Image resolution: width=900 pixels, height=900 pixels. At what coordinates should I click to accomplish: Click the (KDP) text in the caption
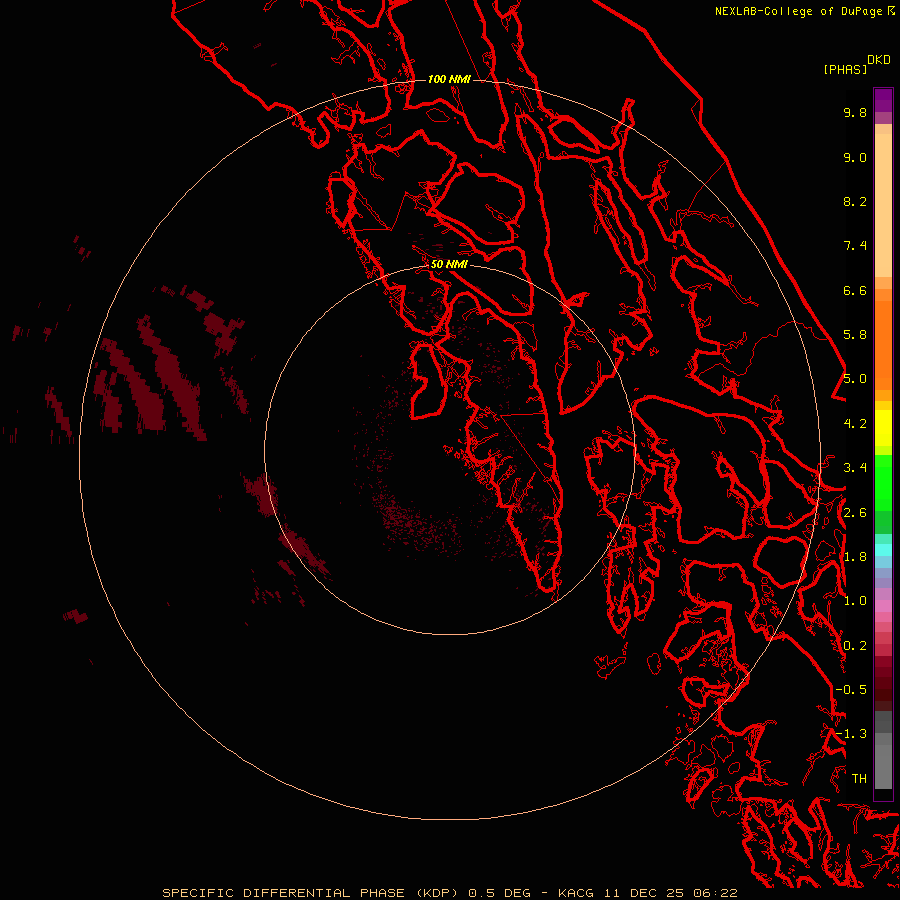pyautogui.click(x=437, y=893)
